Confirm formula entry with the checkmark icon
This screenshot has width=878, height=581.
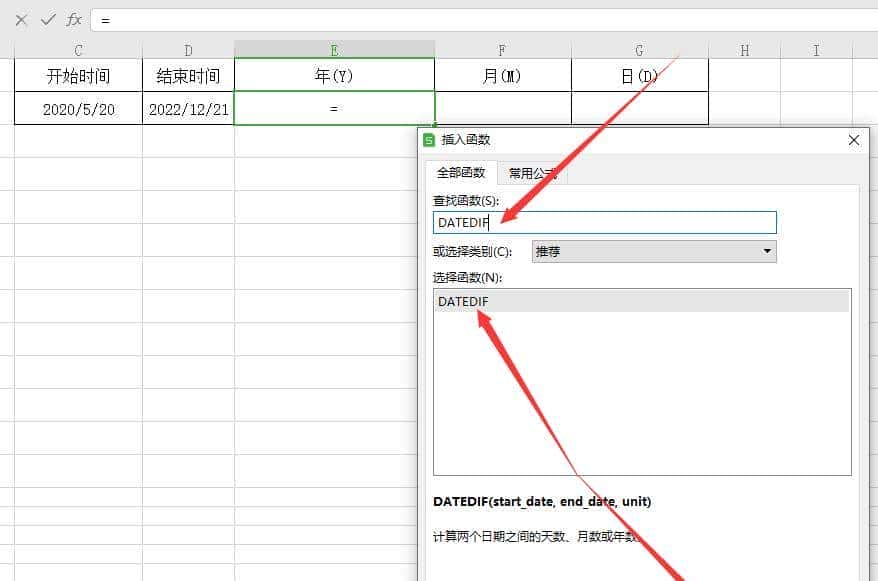(x=47, y=20)
